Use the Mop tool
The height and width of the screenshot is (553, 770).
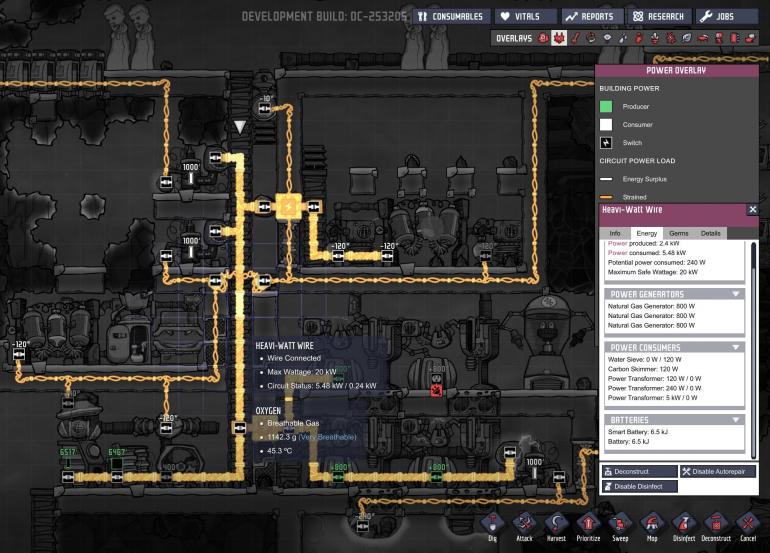(x=652, y=523)
